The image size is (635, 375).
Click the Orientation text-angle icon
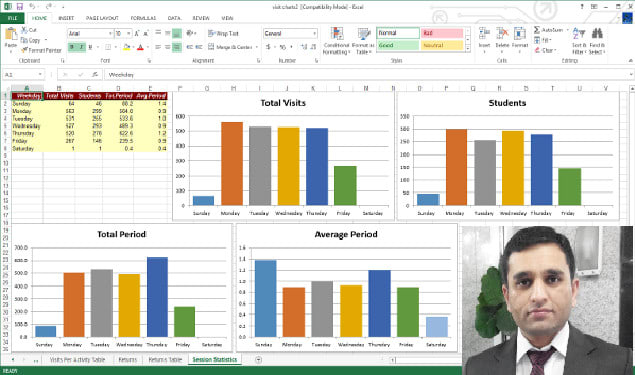coord(190,33)
